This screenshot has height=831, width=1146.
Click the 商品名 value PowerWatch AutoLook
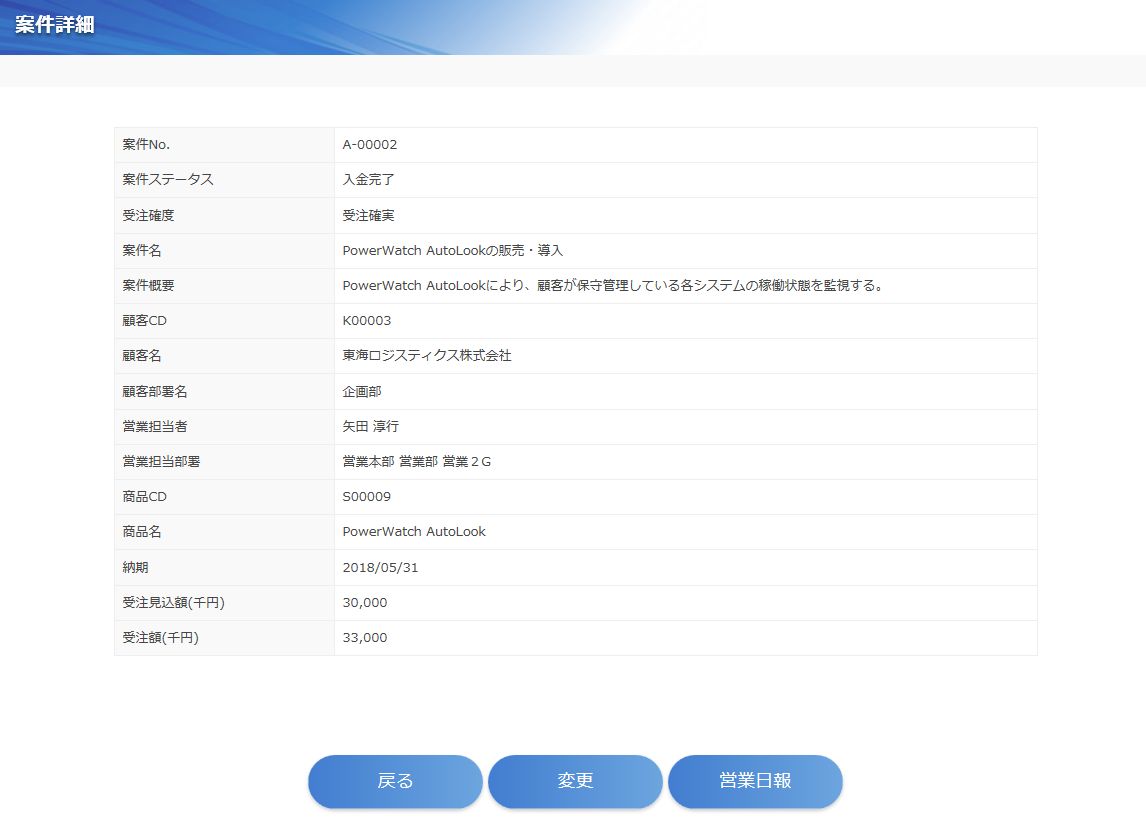pos(414,532)
